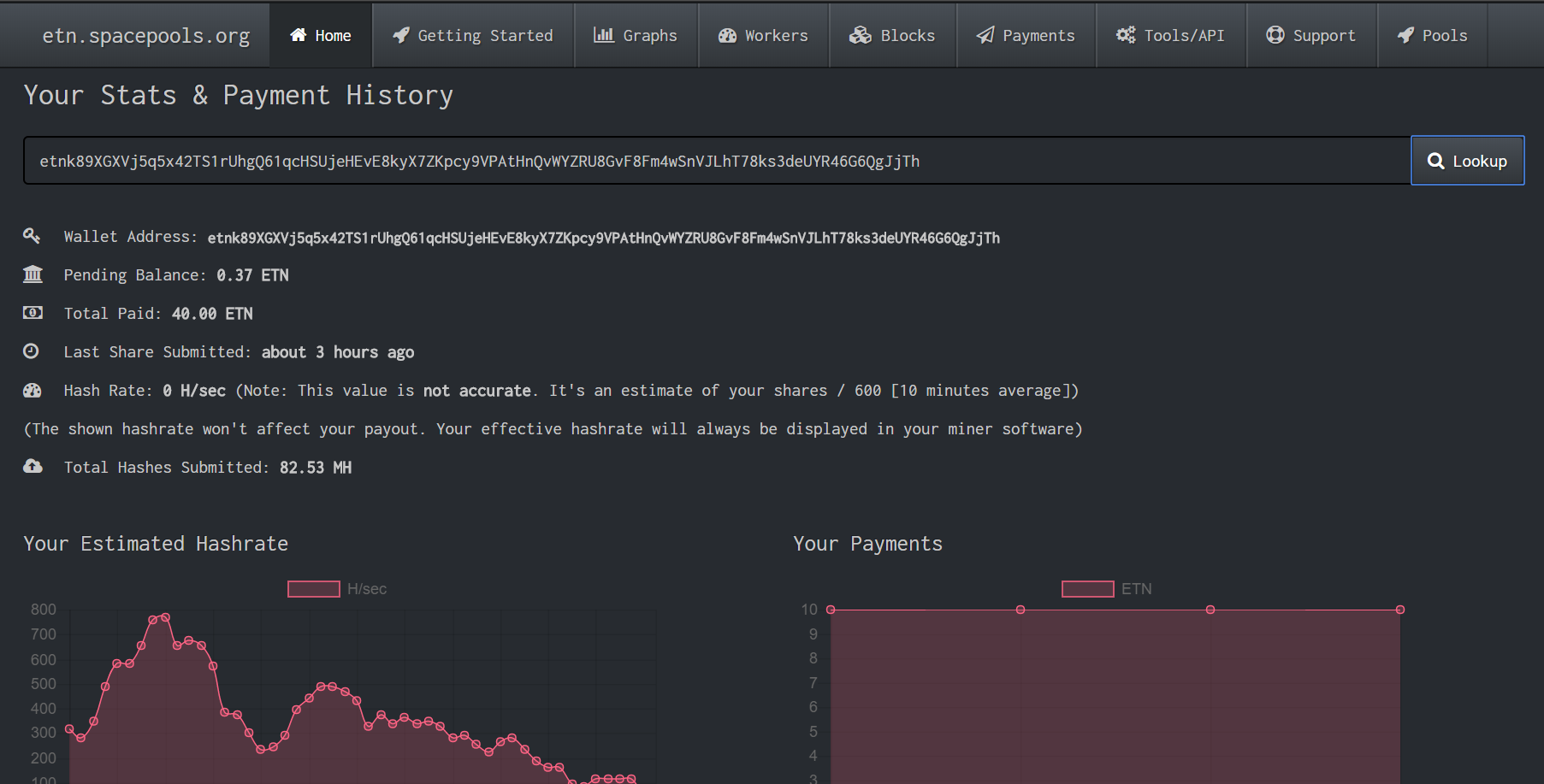The image size is (1544, 784).
Task: Click the 'Your Stats & Payment History' heading
Action: pos(239,95)
